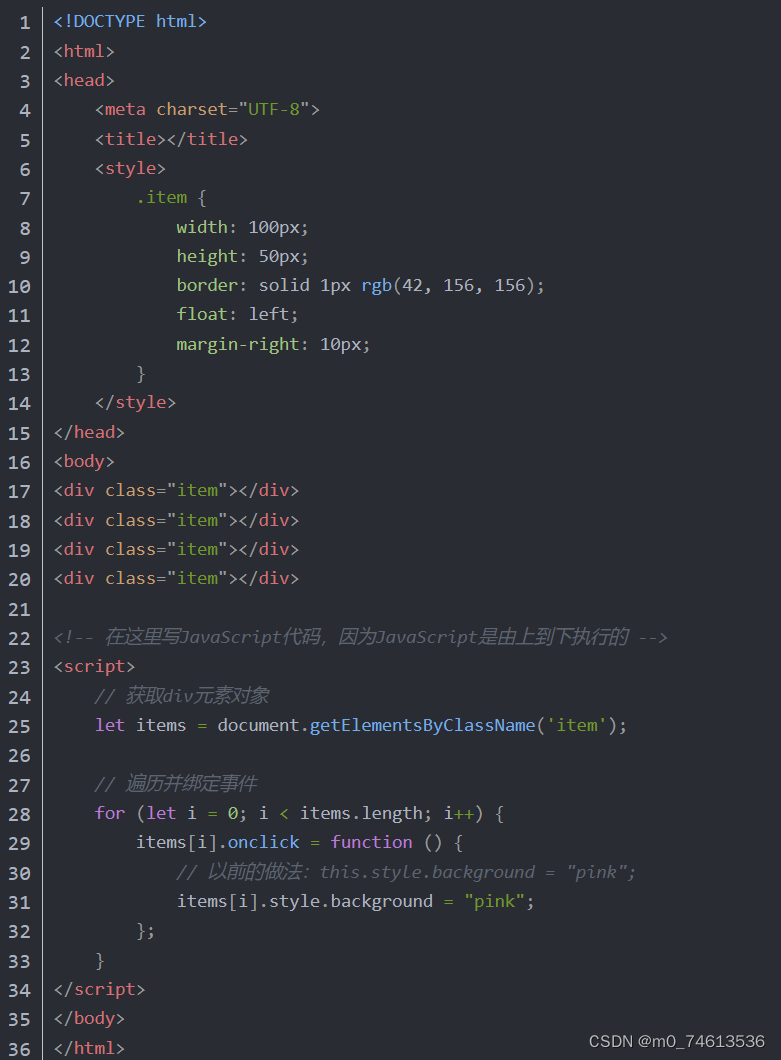Click the HTML comment on line 22

click(x=360, y=637)
